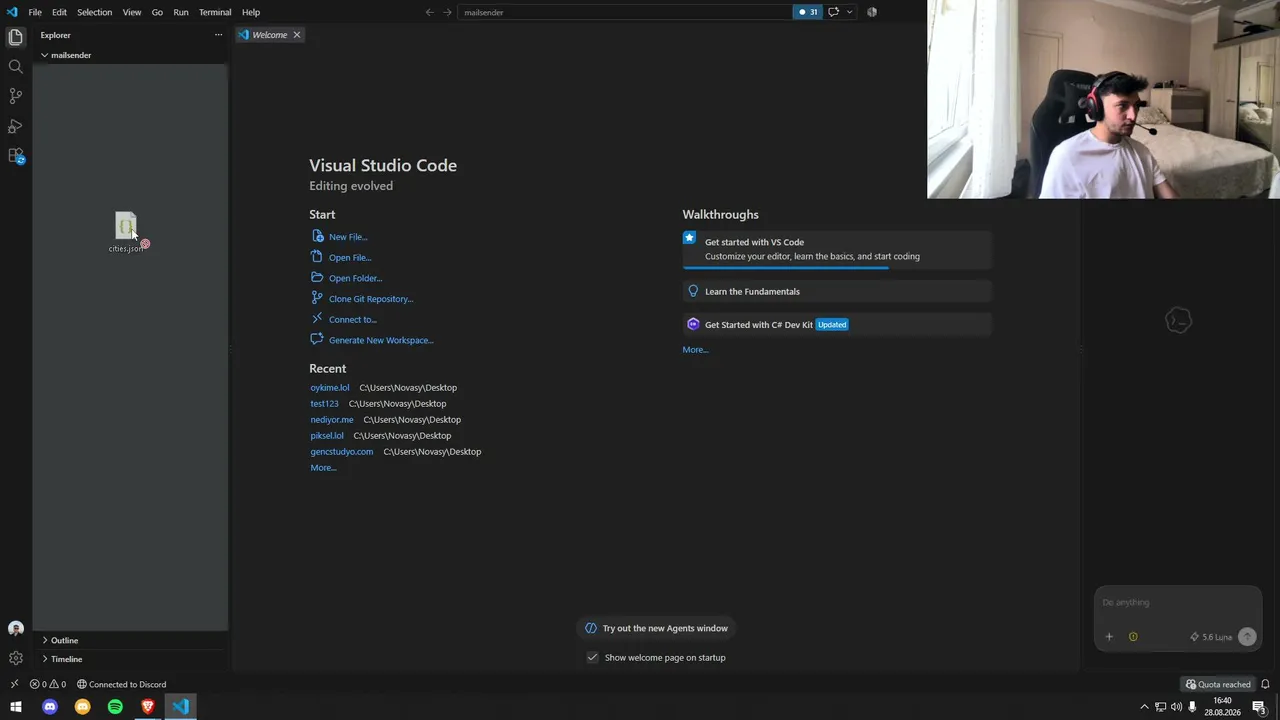The width and height of the screenshot is (1280, 720).
Task: Open the Edit menu
Action: [59, 12]
